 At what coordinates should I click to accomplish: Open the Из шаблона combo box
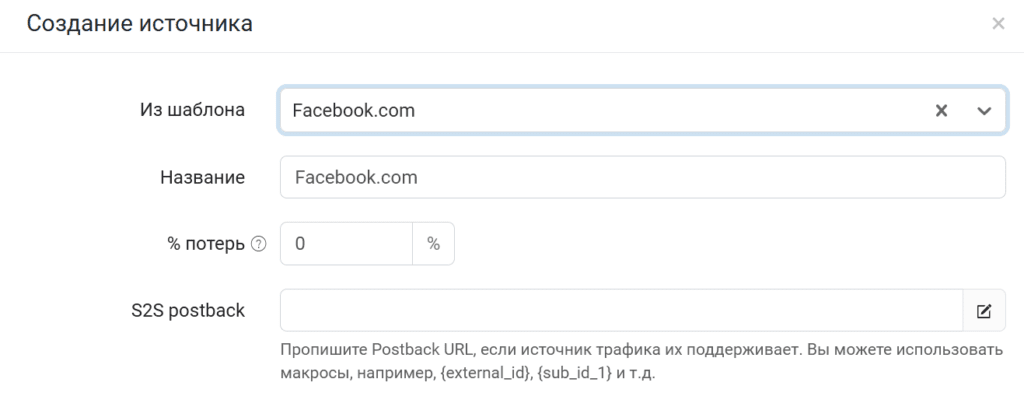tap(643, 110)
